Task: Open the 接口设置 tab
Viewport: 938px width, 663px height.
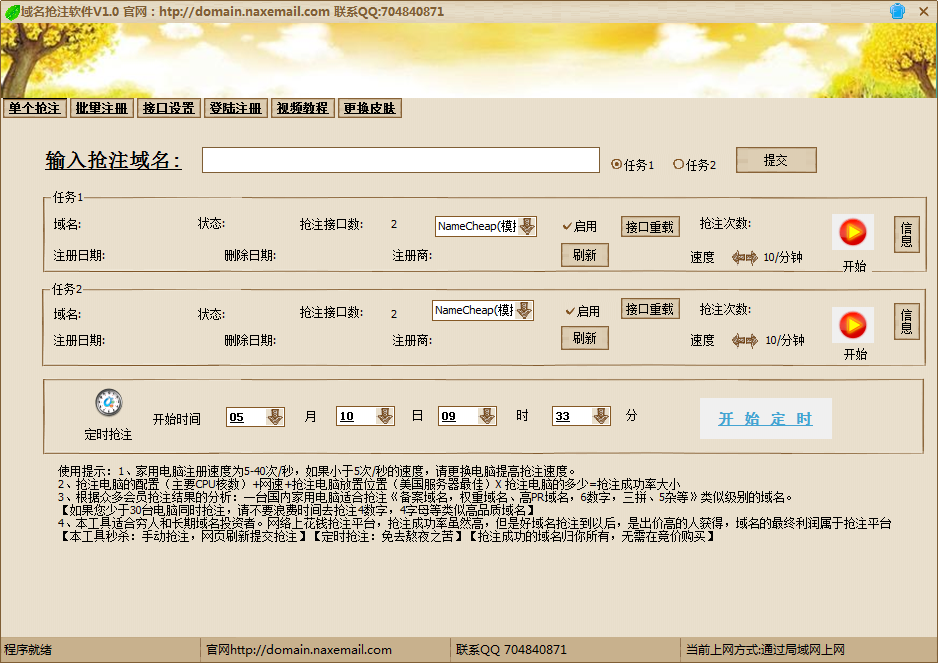Action: pos(169,108)
